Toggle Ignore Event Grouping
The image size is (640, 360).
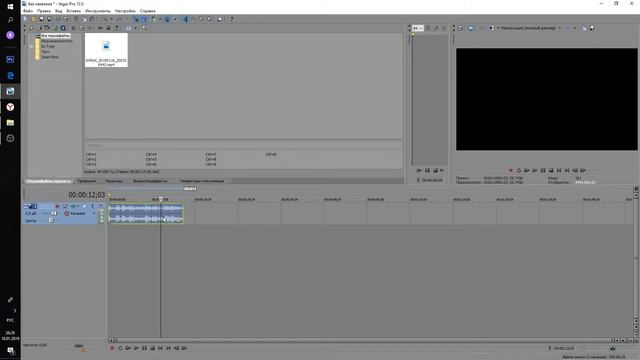[x=175, y=19]
